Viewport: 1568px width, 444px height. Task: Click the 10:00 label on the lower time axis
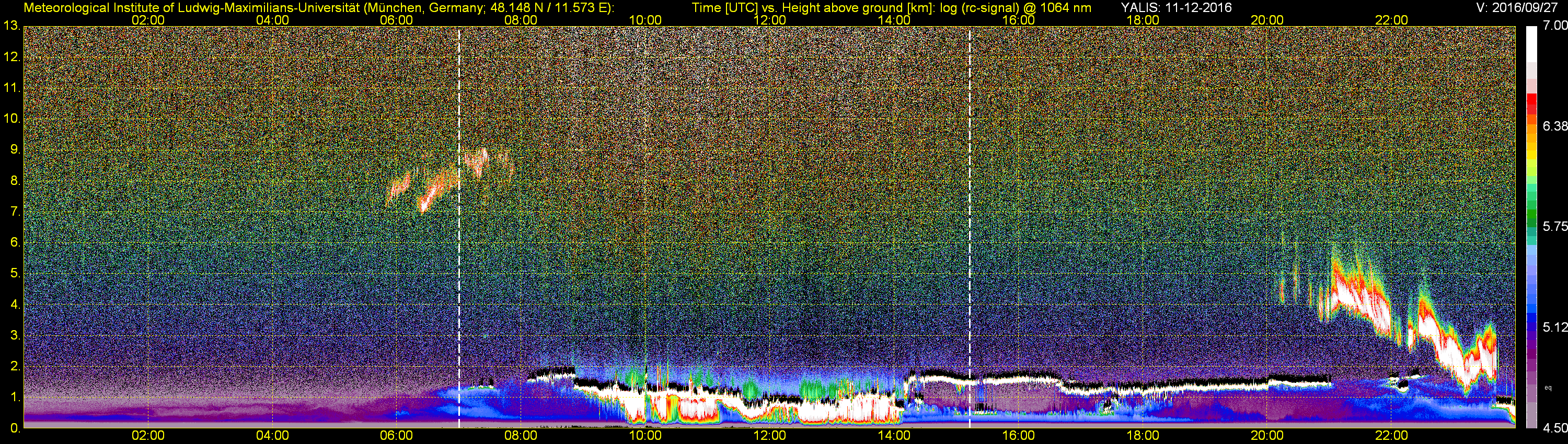click(x=645, y=436)
